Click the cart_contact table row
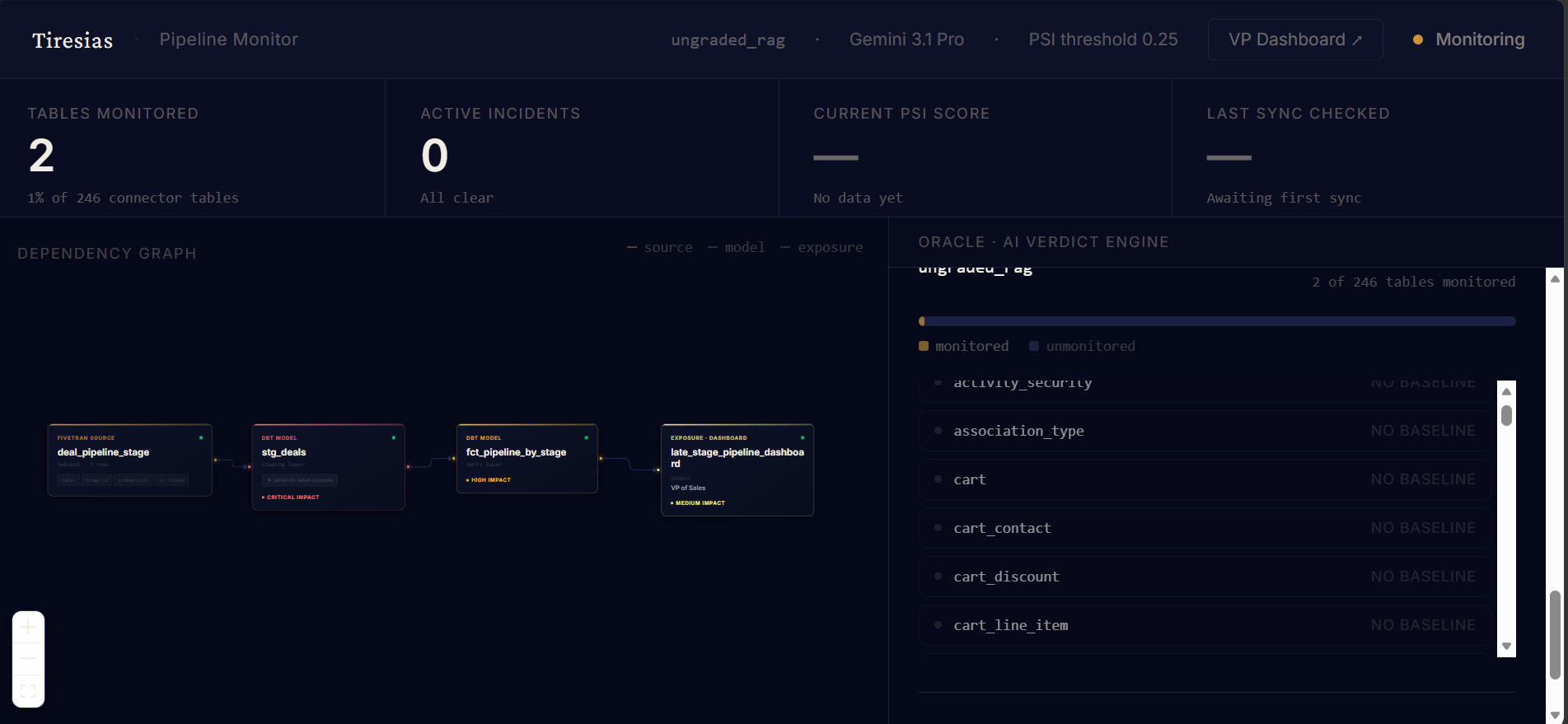1568x724 pixels. tap(1205, 528)
